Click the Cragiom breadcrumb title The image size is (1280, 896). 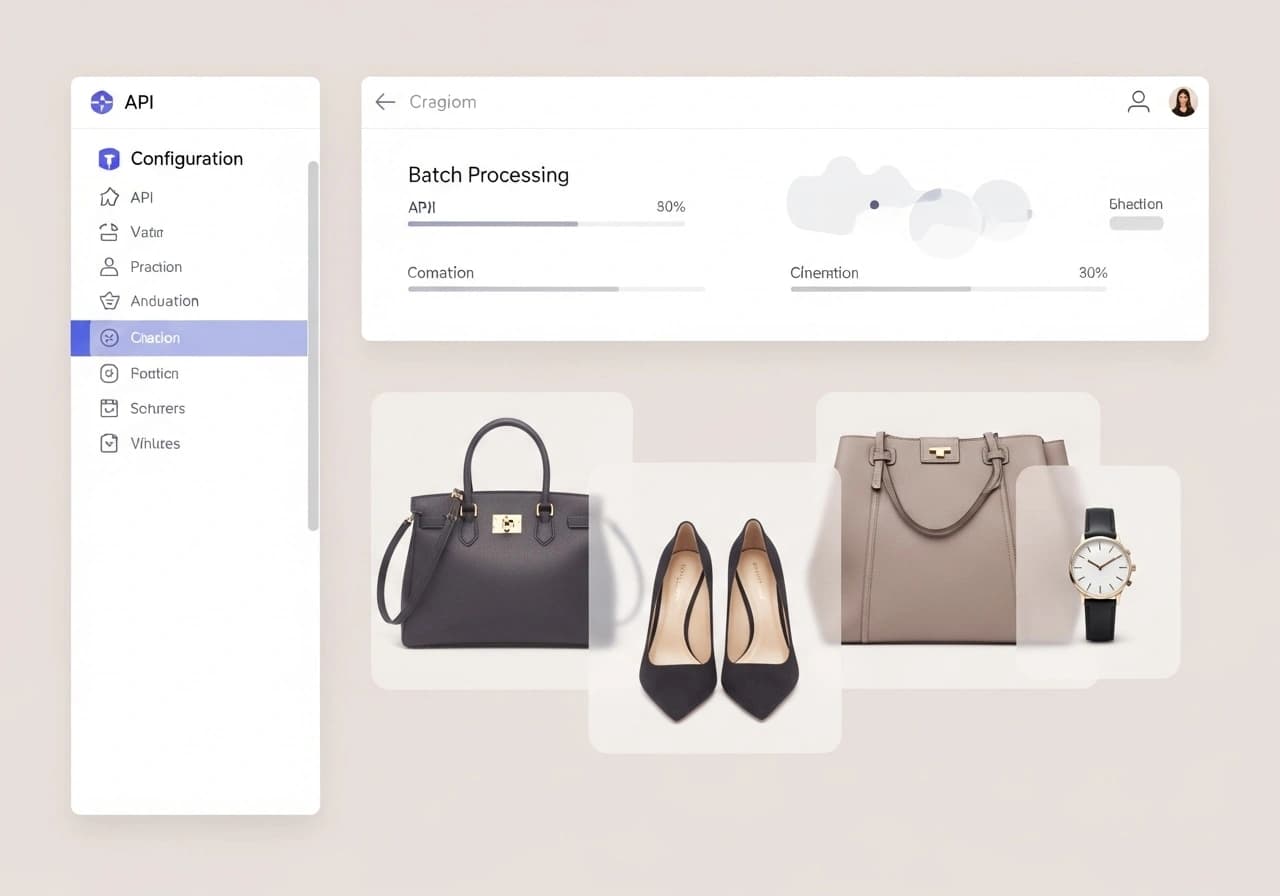(x=442, y=102)
